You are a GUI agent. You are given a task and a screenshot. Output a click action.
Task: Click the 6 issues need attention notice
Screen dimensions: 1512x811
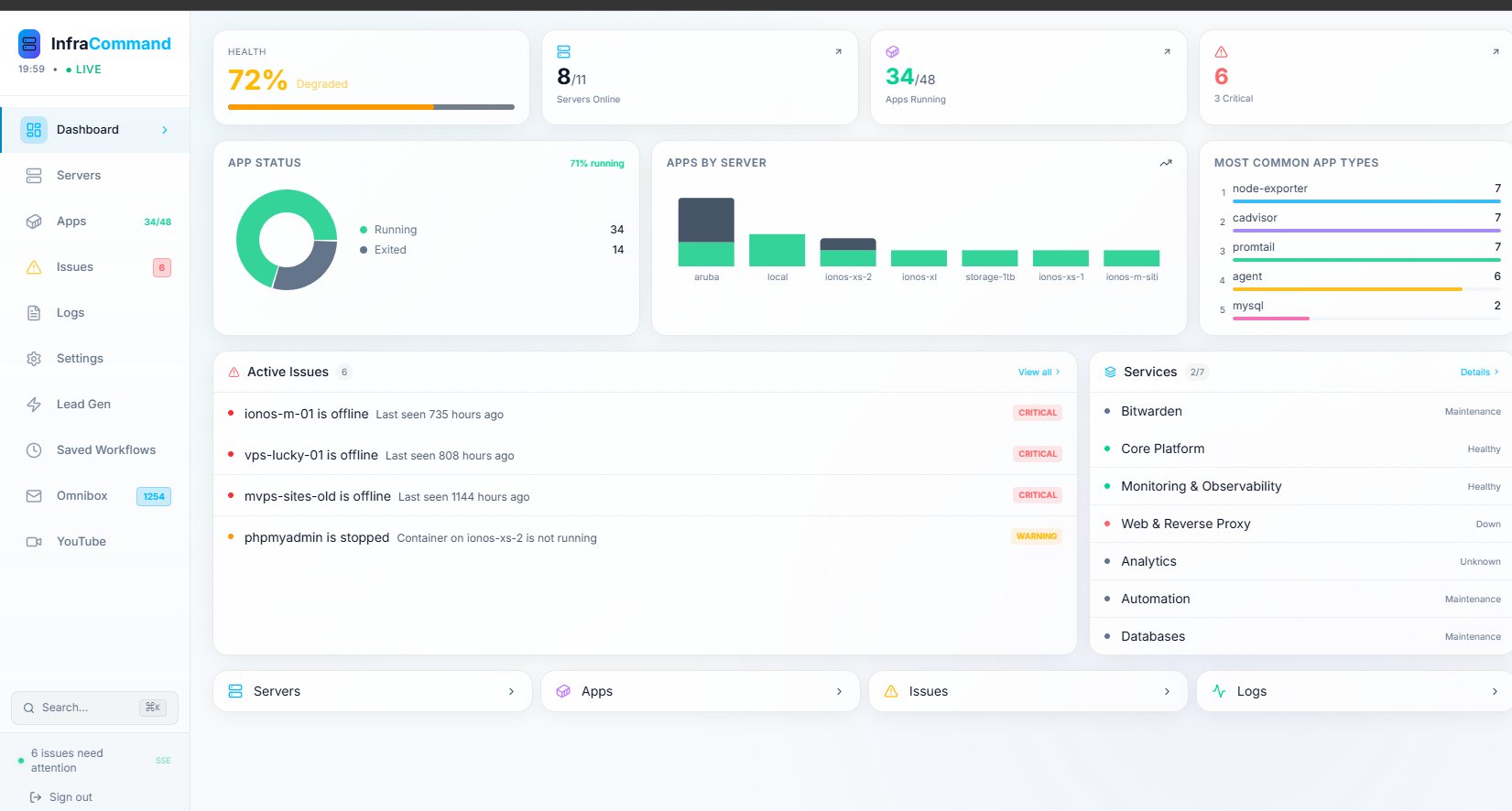[67, 761]
